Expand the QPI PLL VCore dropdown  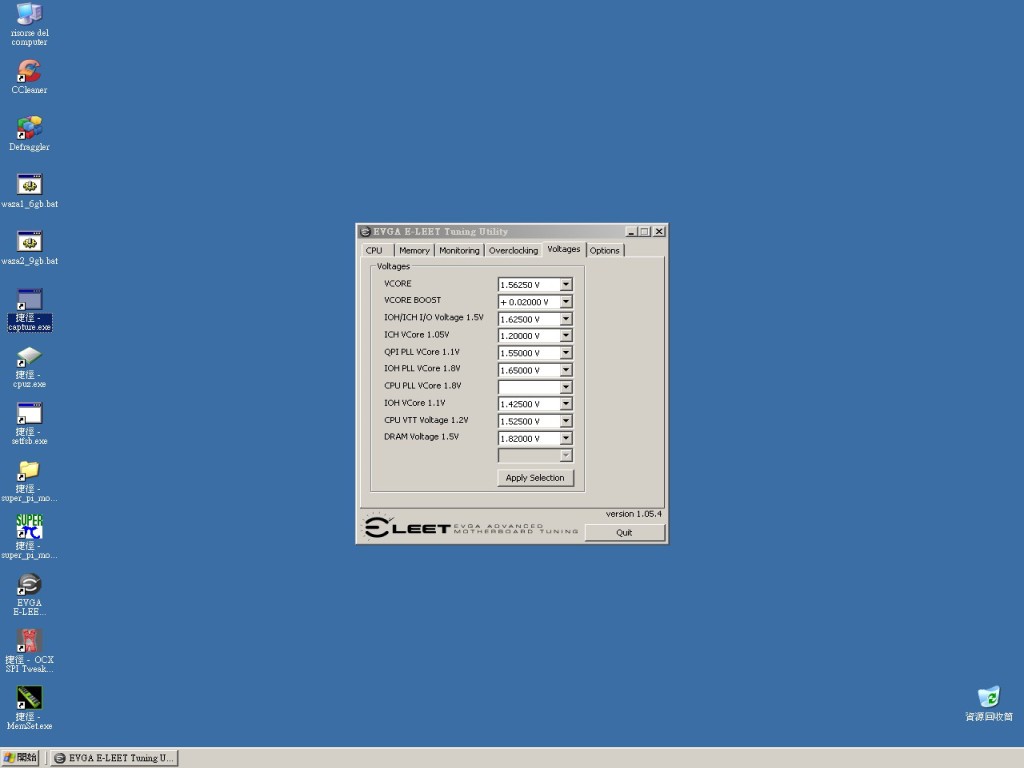[566, 353]
